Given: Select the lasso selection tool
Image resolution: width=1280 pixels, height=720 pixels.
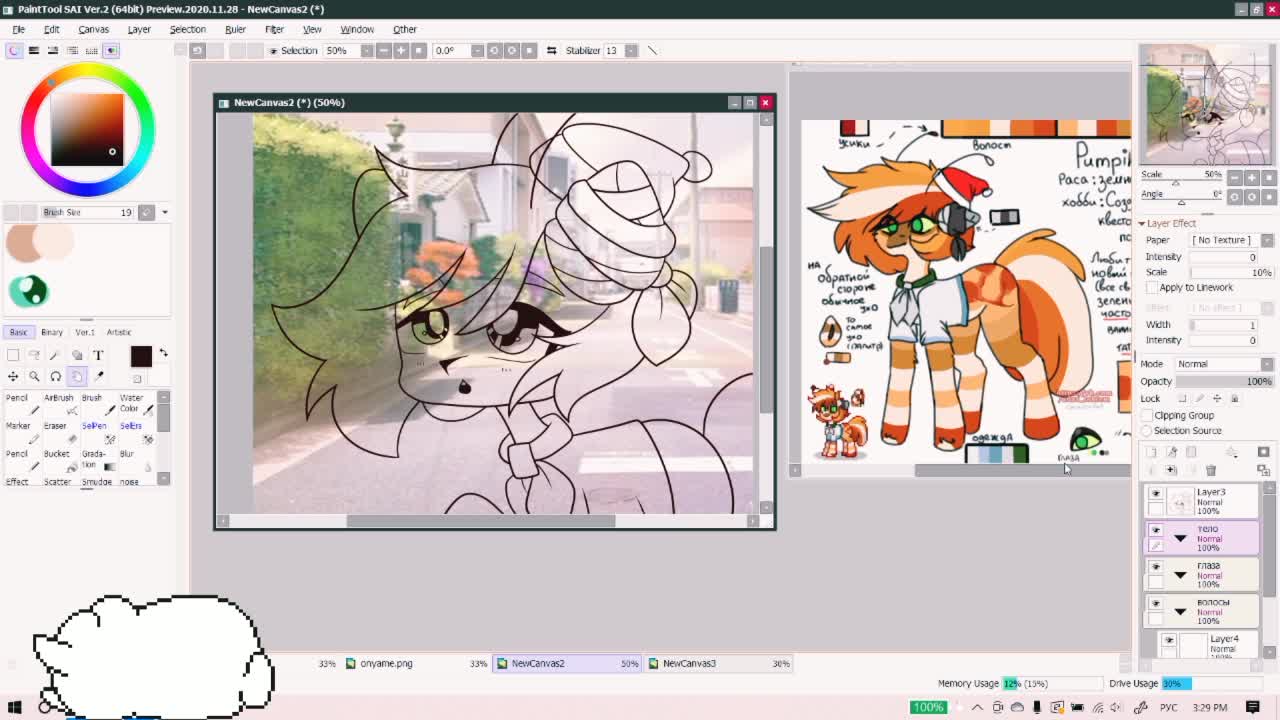Looking at the screenshot, I should click(34, 355).
